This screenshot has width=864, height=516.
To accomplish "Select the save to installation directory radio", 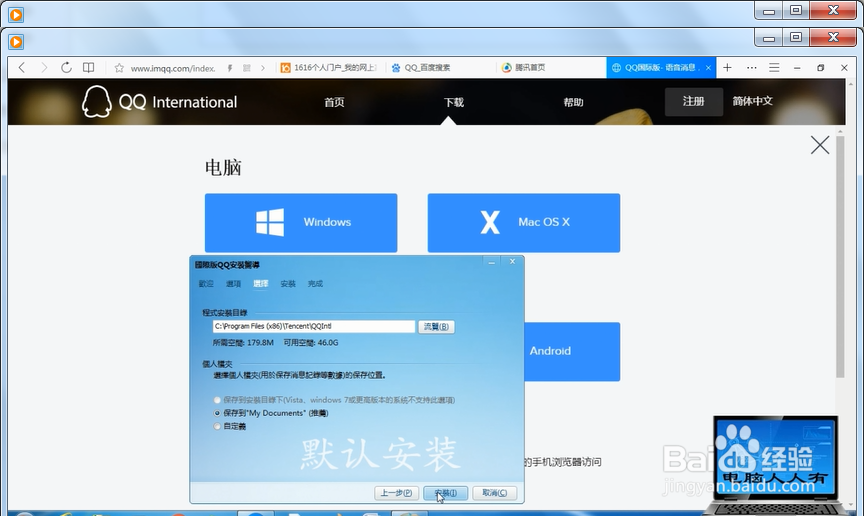I will click(217, 400).
